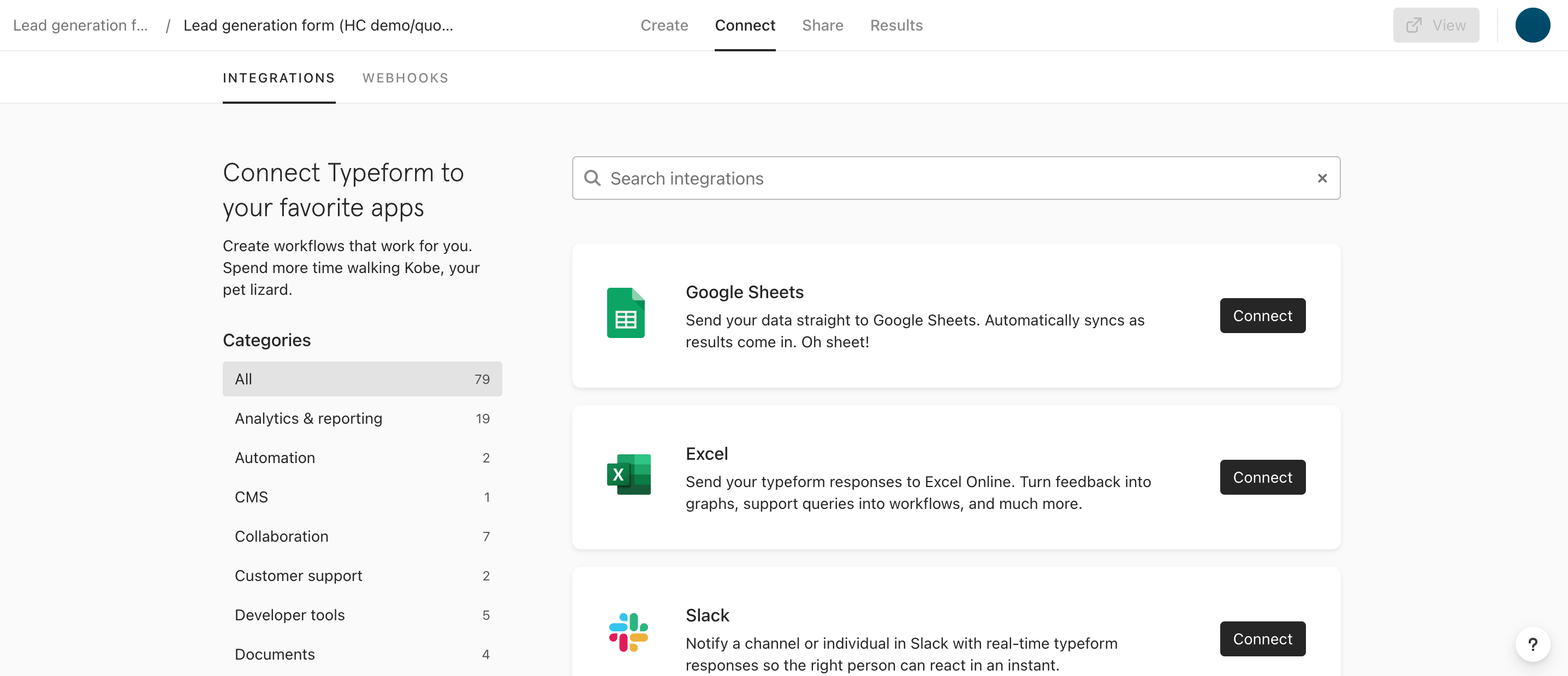Image resolution: width=1568 pixels, height=676 pixels.
Task: Click the Categories heading
Action: (266, 339)
